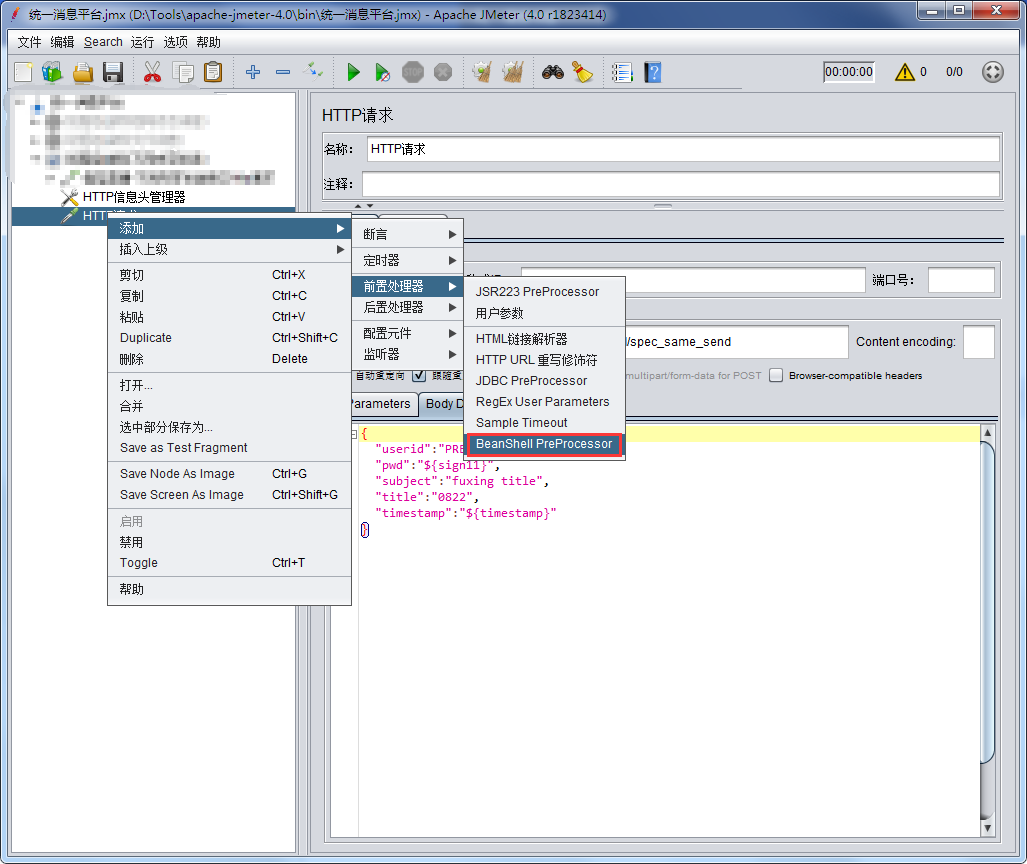Screen dimensions: 1027x864
Task: Open Search with binoculars icon
Action: [553, 72]
